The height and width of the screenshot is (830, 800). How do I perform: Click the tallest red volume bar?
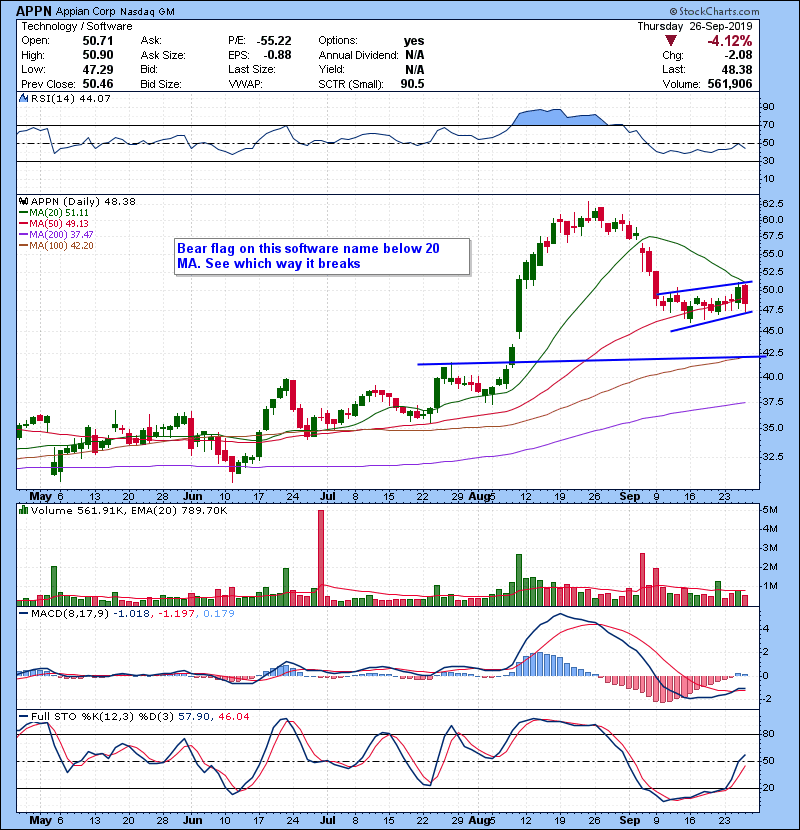[x=321, y=558]
